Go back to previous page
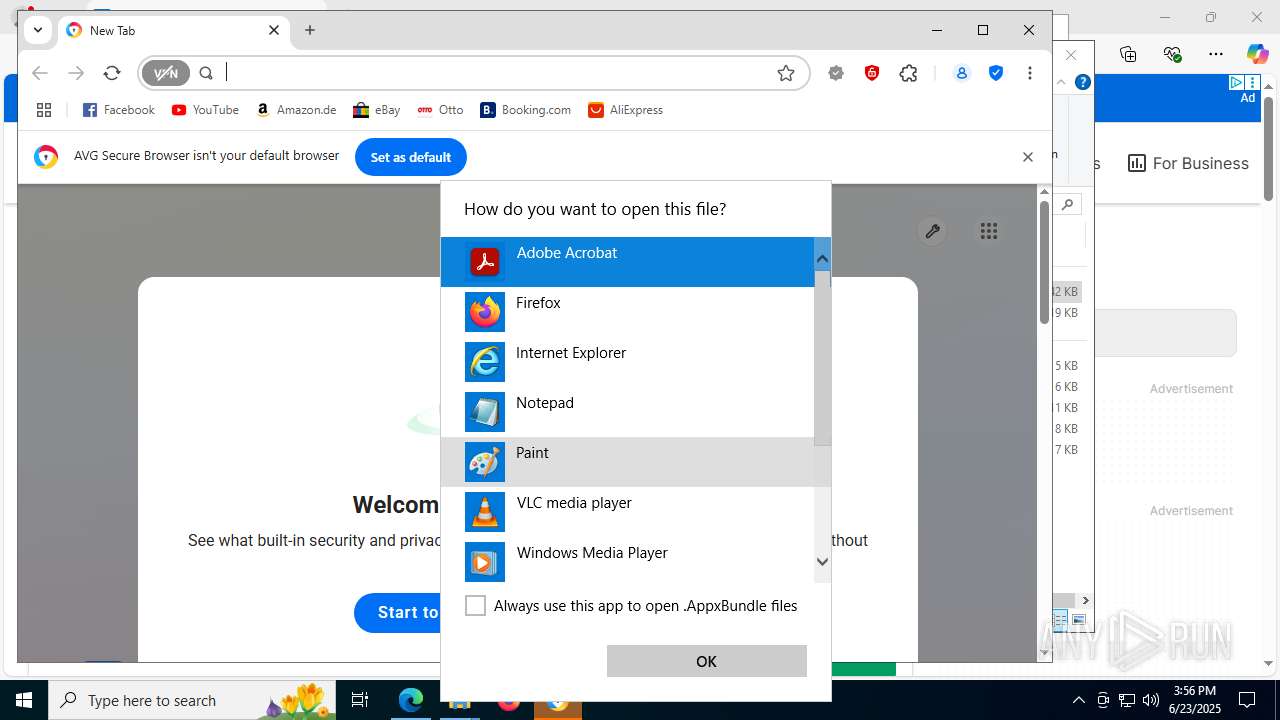 (x=40, y=73)
